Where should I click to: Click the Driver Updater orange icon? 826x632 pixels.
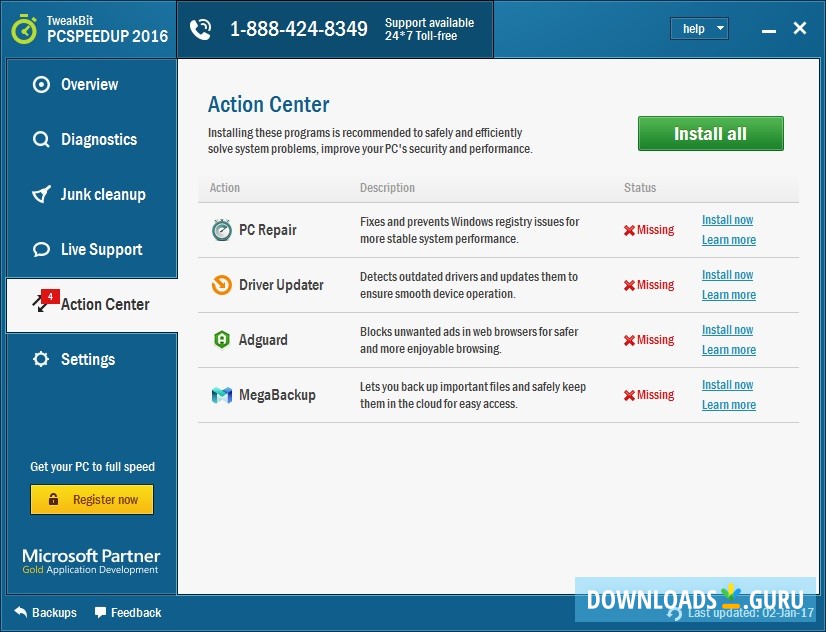click(x=222, y=285)
